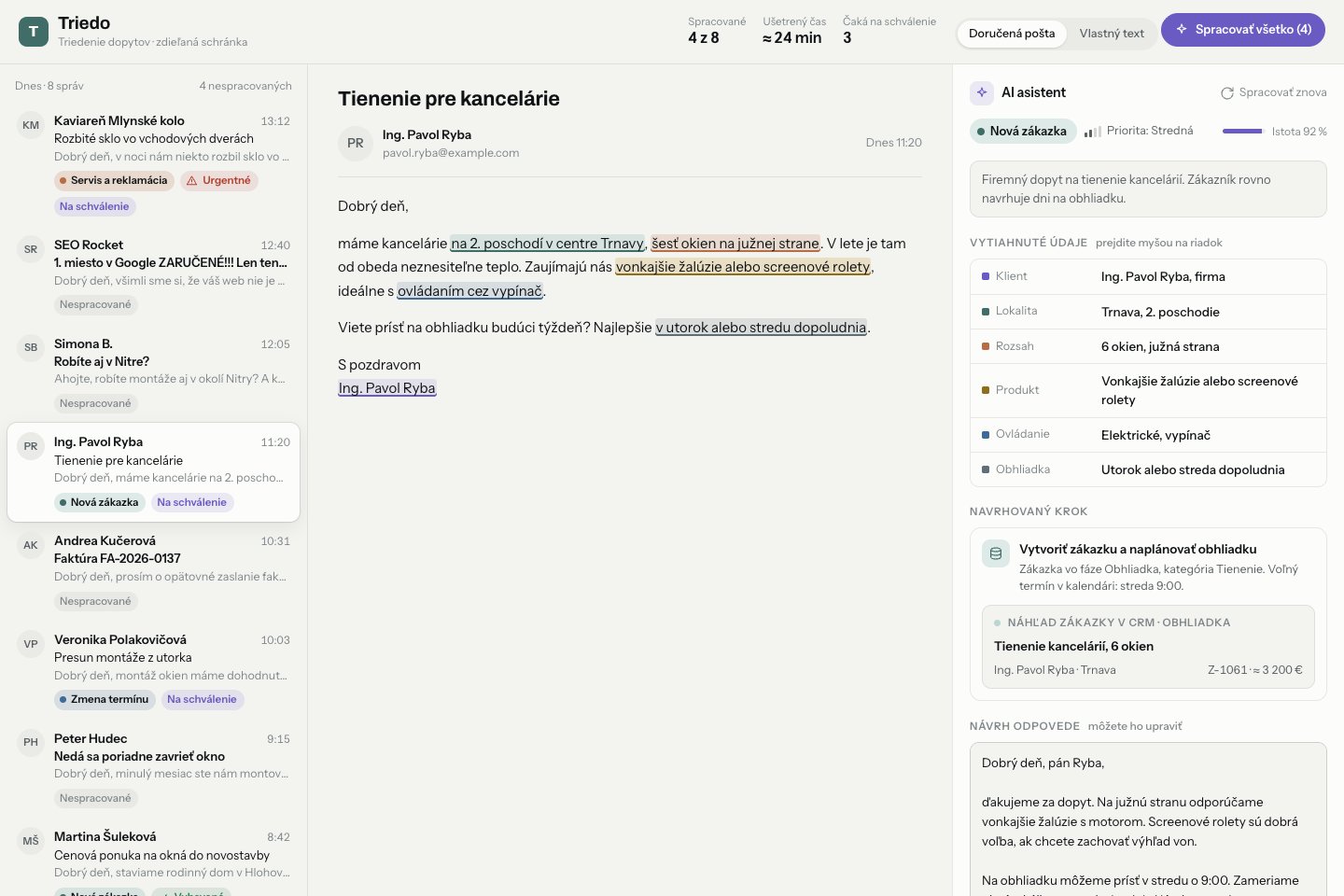Click the Klient extracted data row
Viewport: 1344px width, 896px height.
(1148, 277)
